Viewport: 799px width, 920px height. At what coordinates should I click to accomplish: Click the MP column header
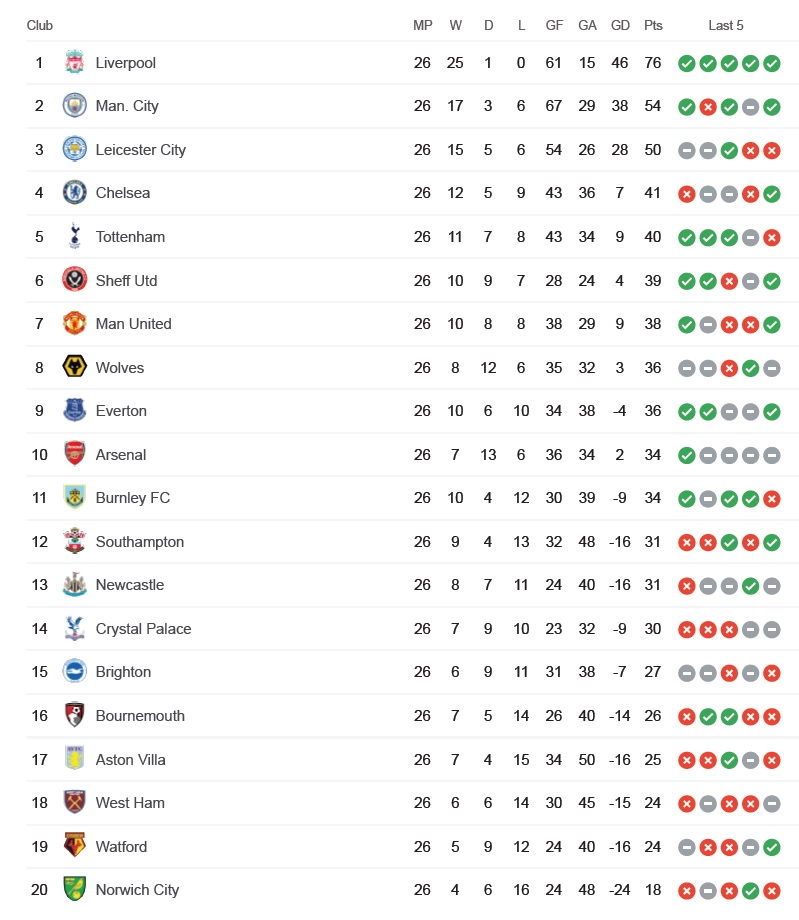click(x=422, y=25)
